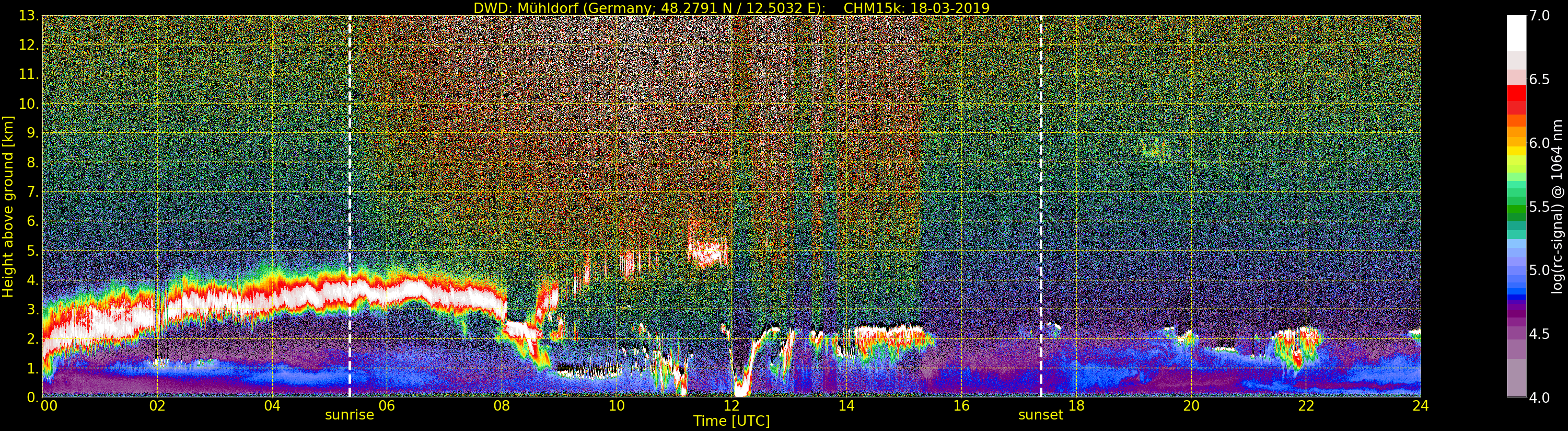Click the time axis tick '12'
1568x431 pixels.
coord(731,406)
